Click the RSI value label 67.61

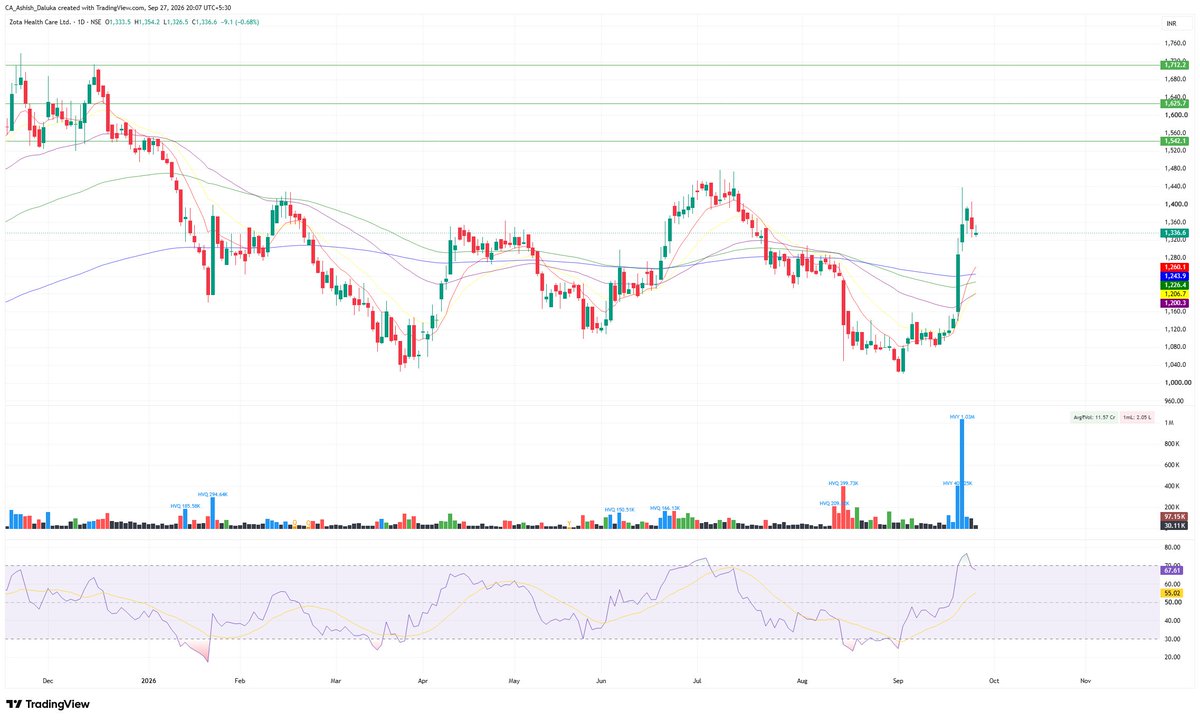click(1174, 568)
